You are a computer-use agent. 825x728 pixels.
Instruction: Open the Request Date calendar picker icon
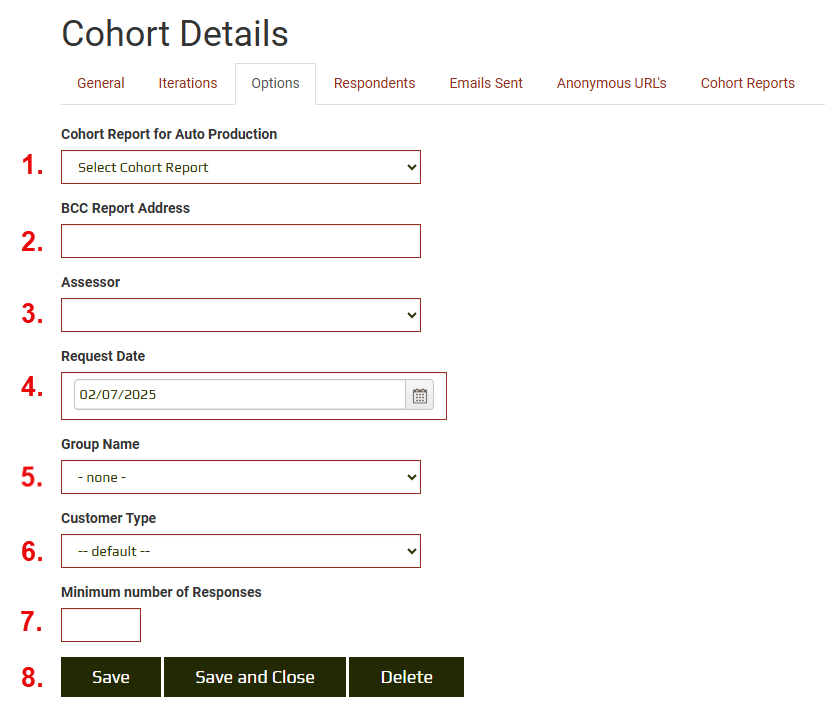click(420, 395)
